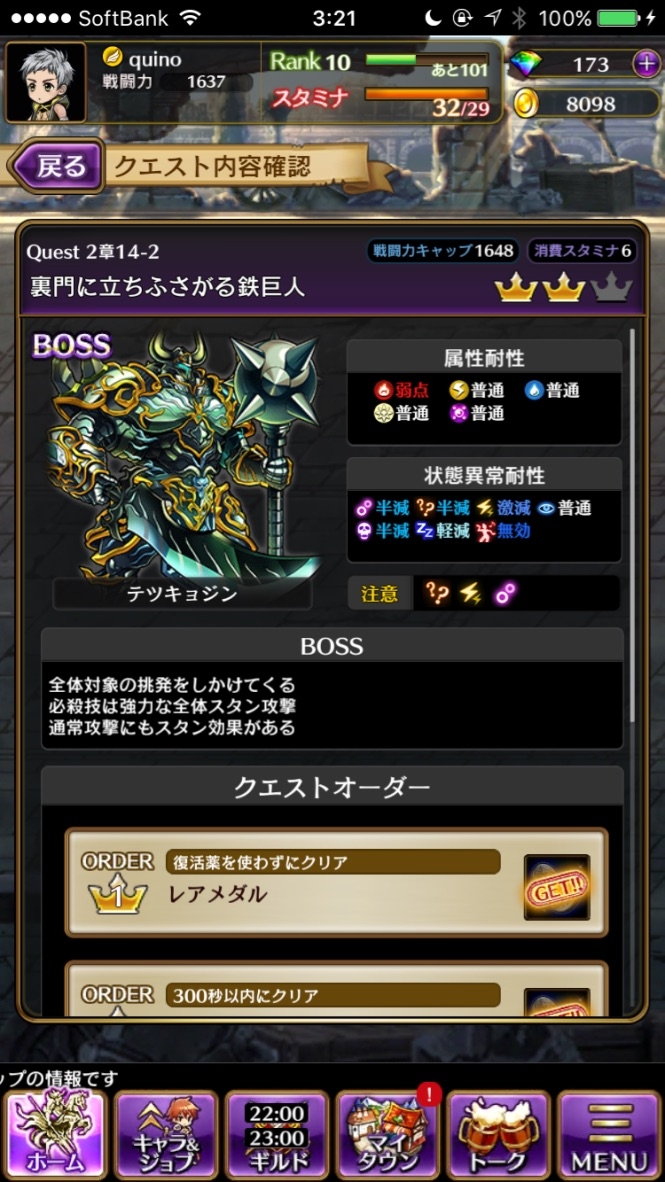Image resolution: width=665 pixels, height=1182 pixels.
Task: Open the ホーム home icon
Action: pyautogui.click(x=55, y=1134)
